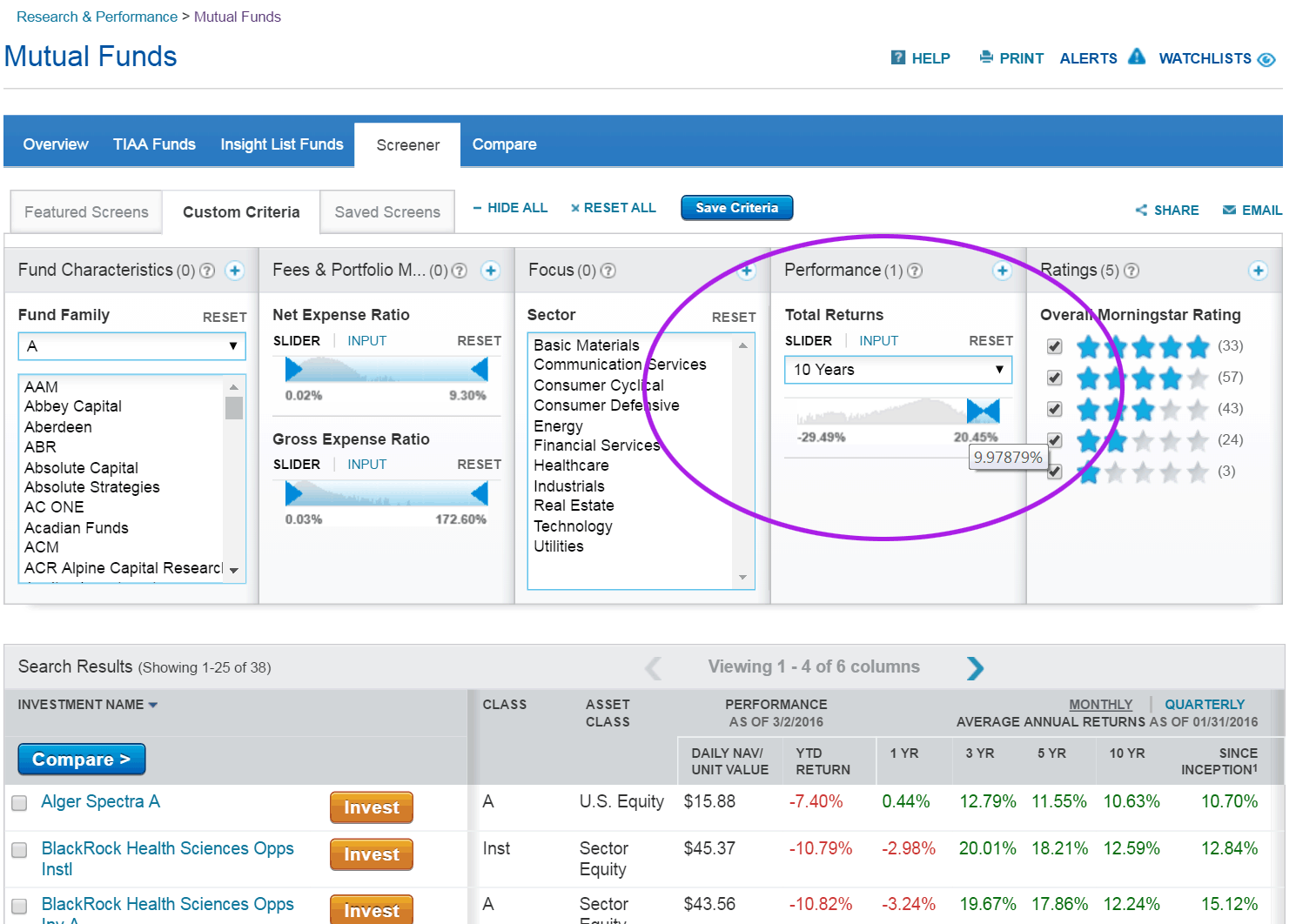
Task: Add criteria with Fund Characteristics plus icon
Action: [x=234, y=271]
